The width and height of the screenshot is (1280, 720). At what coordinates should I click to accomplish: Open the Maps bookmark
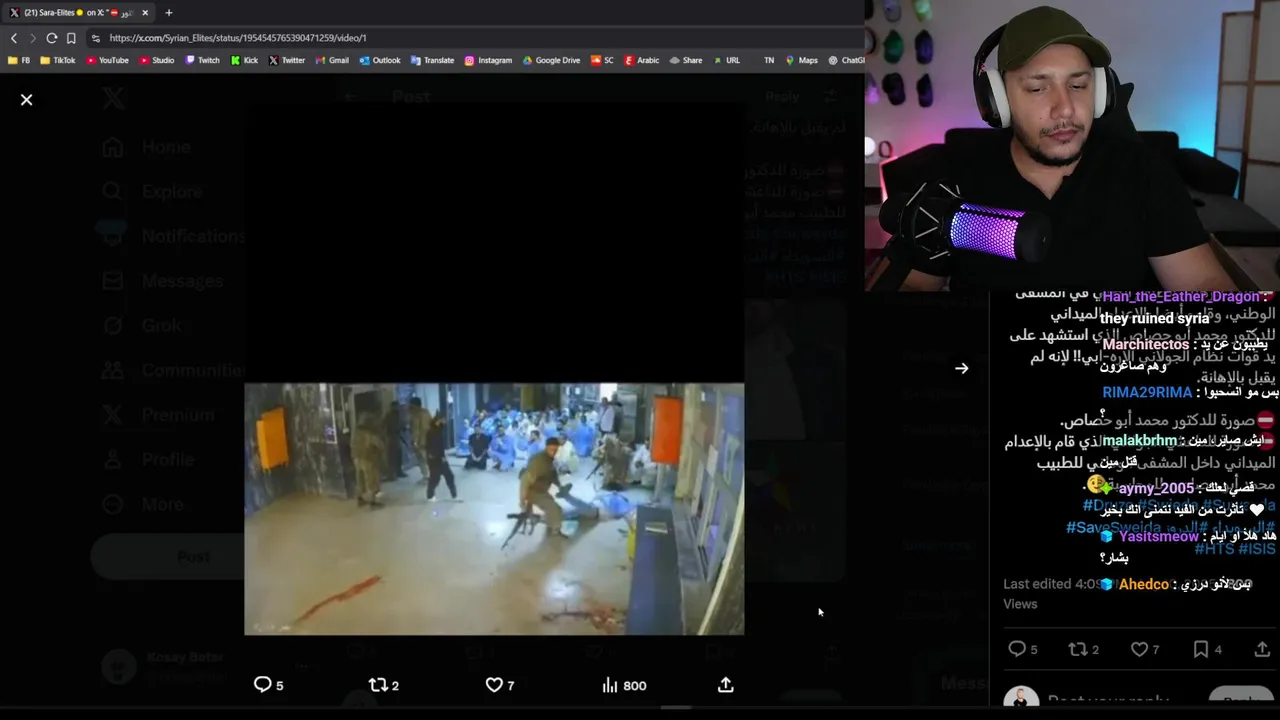tap(801, 60)
